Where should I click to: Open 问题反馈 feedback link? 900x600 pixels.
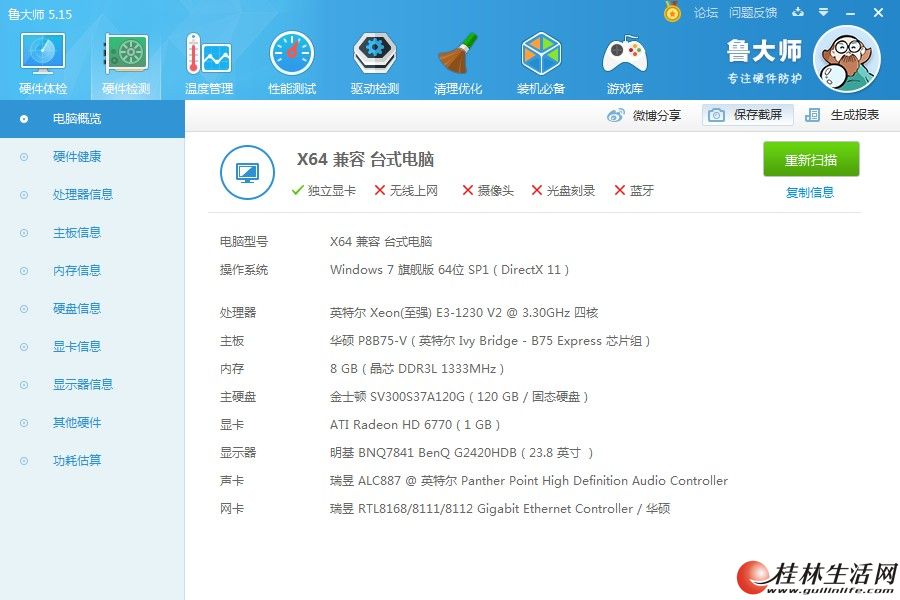[x=752, y=12]
